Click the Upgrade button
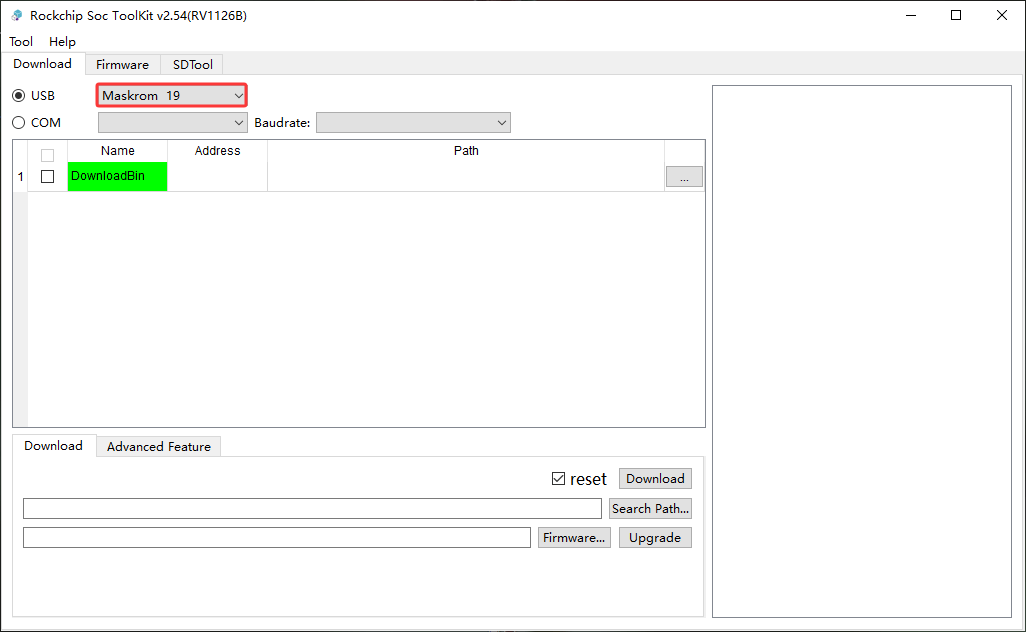The width and height of the screenshot is (1026, 632). [x=655, y=538]
